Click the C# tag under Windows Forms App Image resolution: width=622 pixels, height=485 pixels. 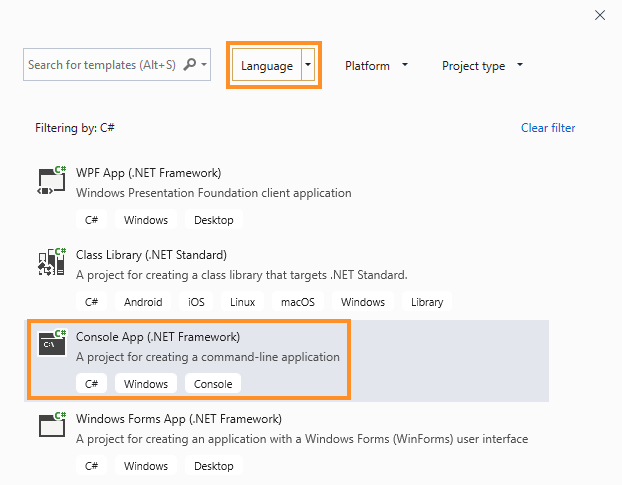pyautogui.click(x=91, y=466)
